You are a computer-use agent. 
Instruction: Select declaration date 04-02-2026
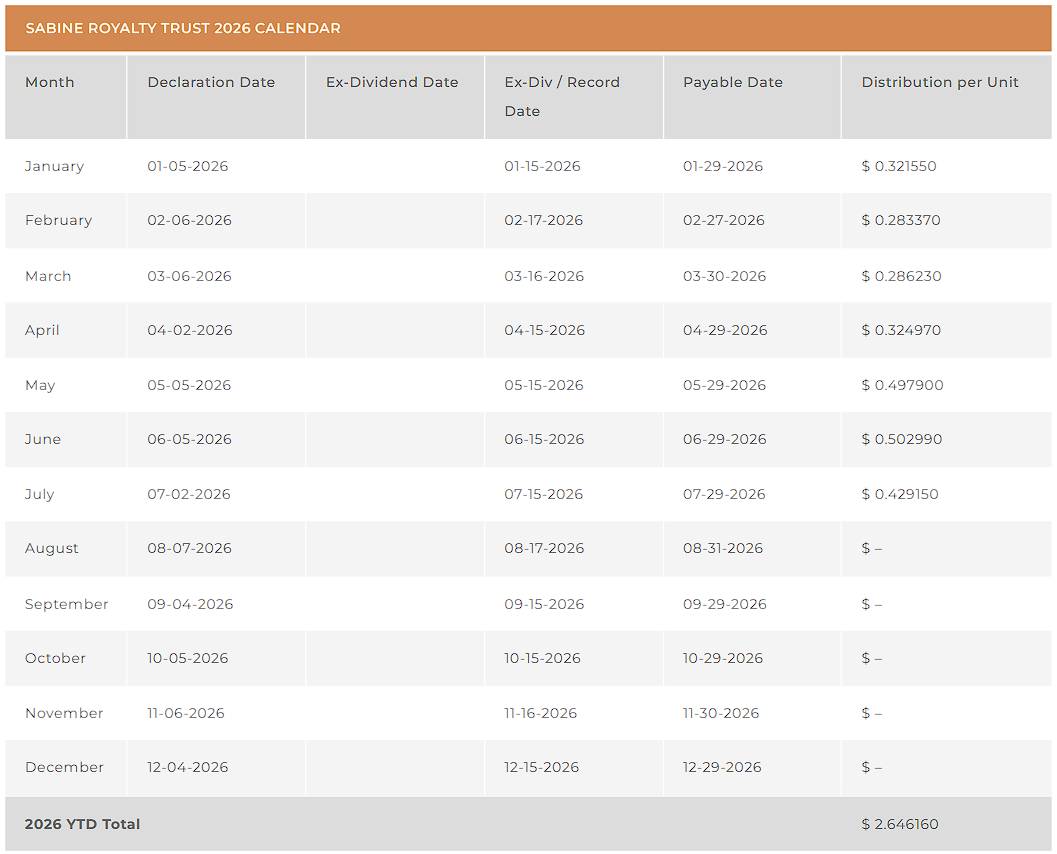pyautogui.click(x=190, y=330)
